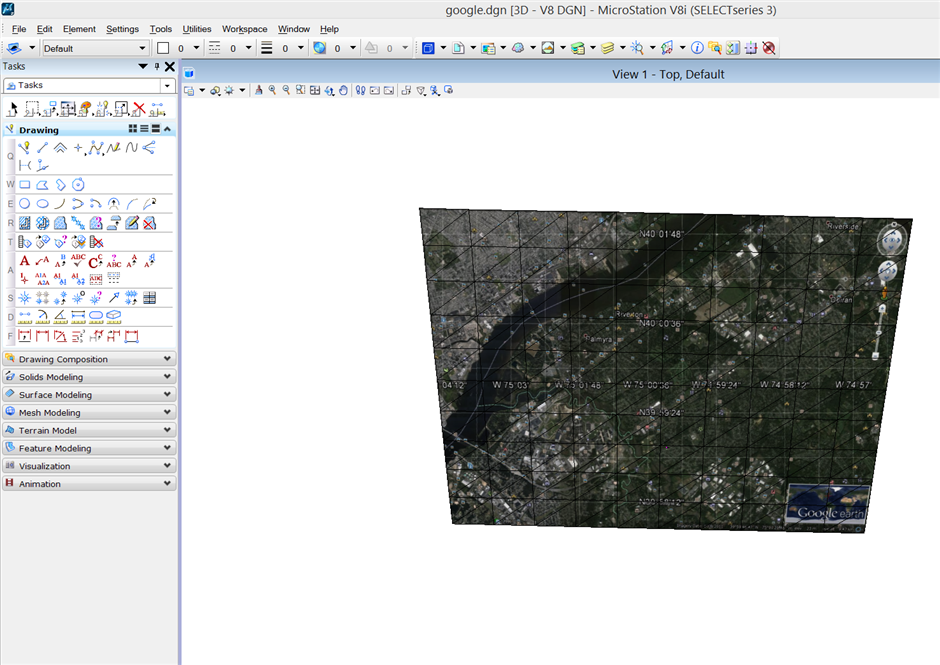Expand the Feature Modeling task group
This screenshot has height=665, width=940.
coord(89,448)
